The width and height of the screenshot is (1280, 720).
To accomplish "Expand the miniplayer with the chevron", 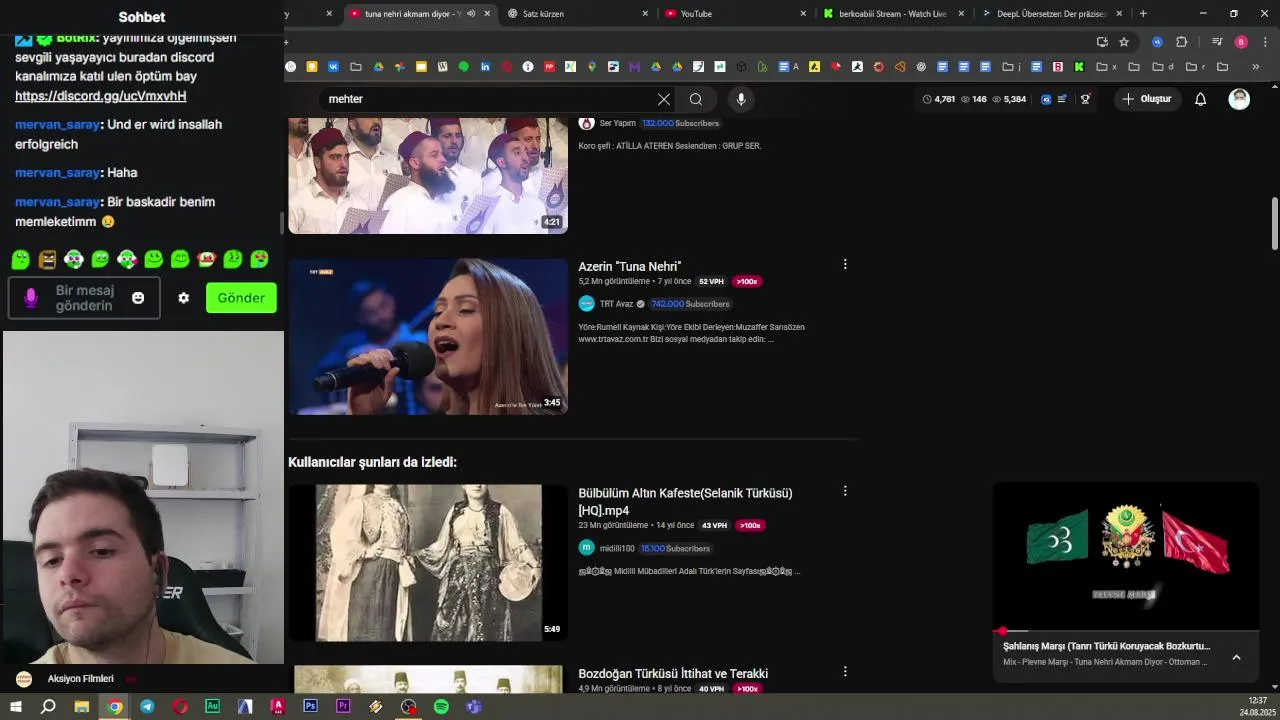I will click(x=1236, y=657).
